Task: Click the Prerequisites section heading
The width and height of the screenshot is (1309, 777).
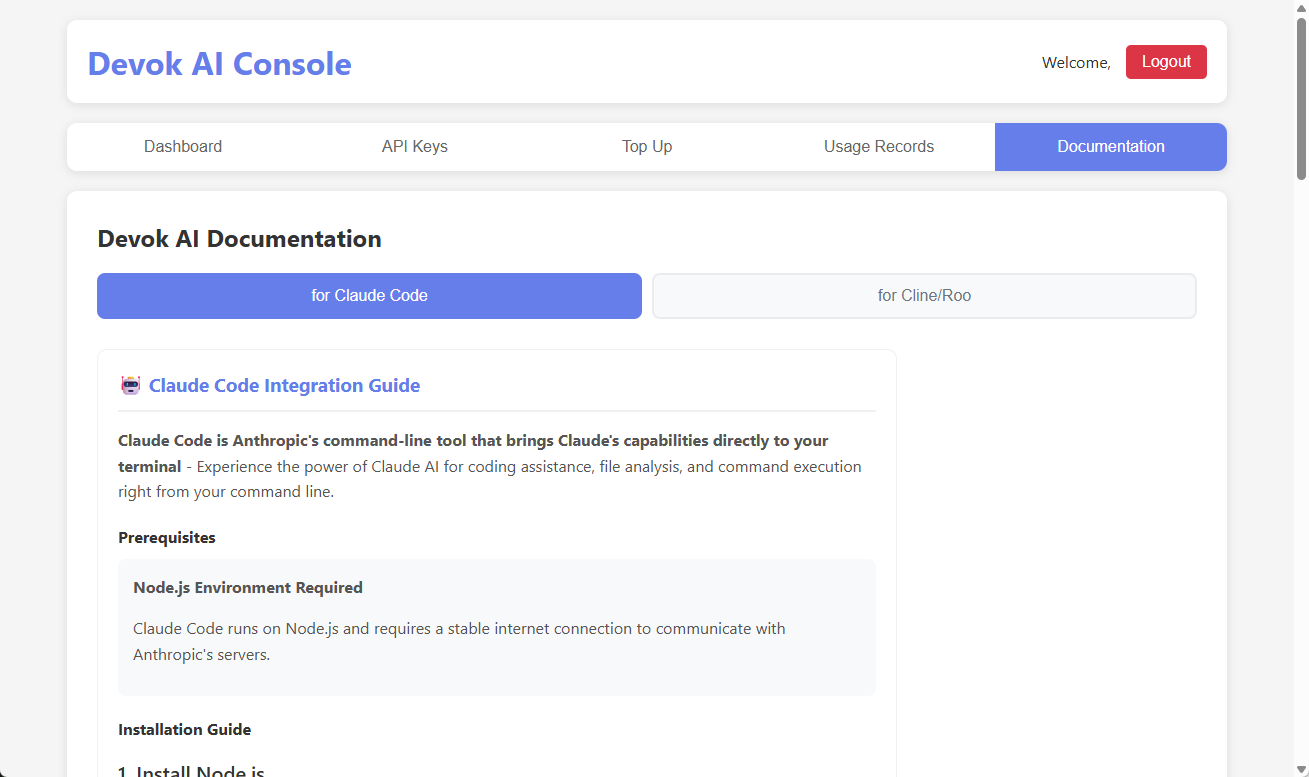Action: 167,538
